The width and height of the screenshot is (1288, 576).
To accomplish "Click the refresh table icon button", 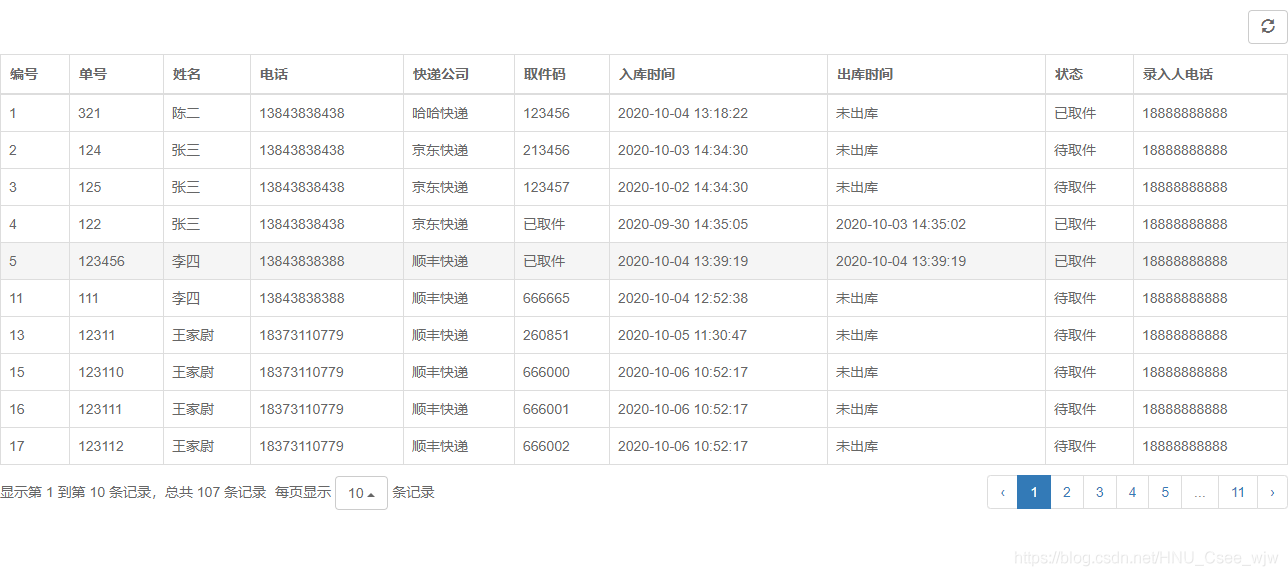I will click(x=1267, y=27).
